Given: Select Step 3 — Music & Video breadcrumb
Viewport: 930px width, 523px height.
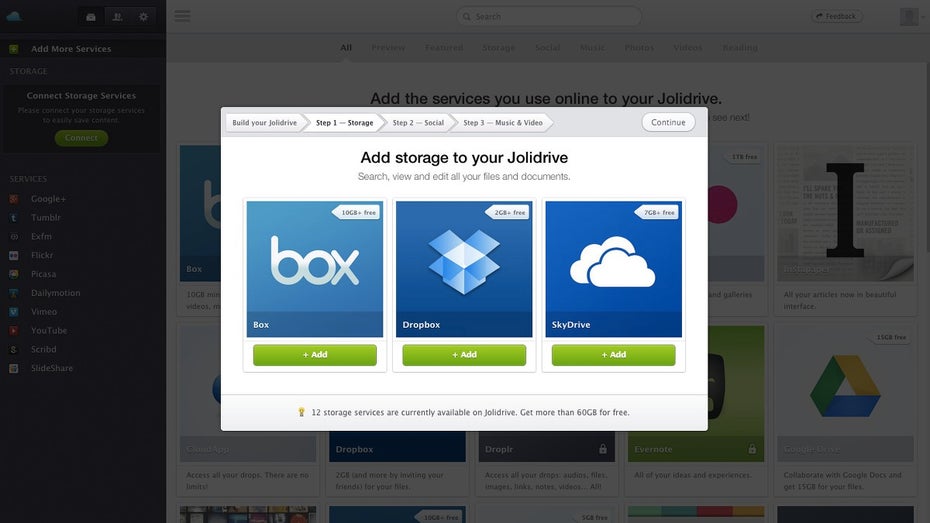Looking at the screenshot, I should 503,123.
